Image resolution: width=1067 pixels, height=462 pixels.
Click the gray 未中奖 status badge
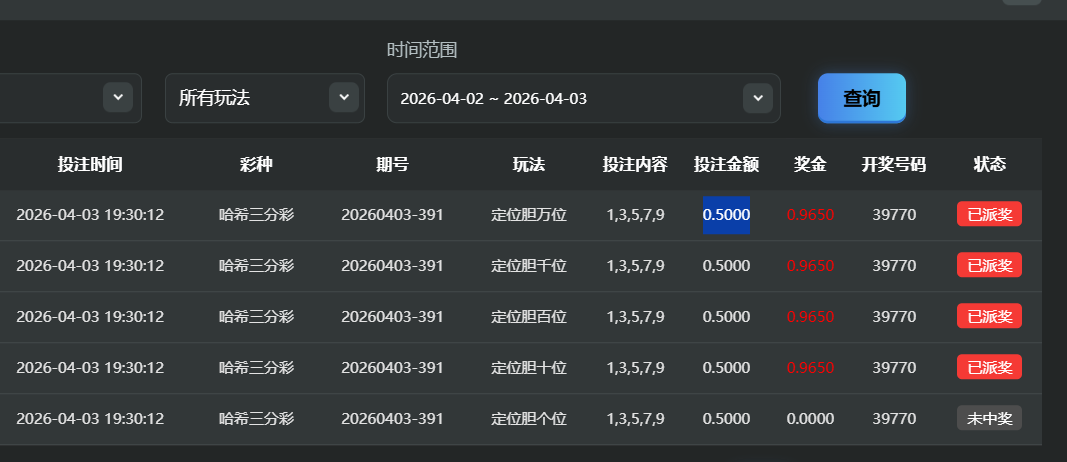pyautogui.click(x=989, y=418)
